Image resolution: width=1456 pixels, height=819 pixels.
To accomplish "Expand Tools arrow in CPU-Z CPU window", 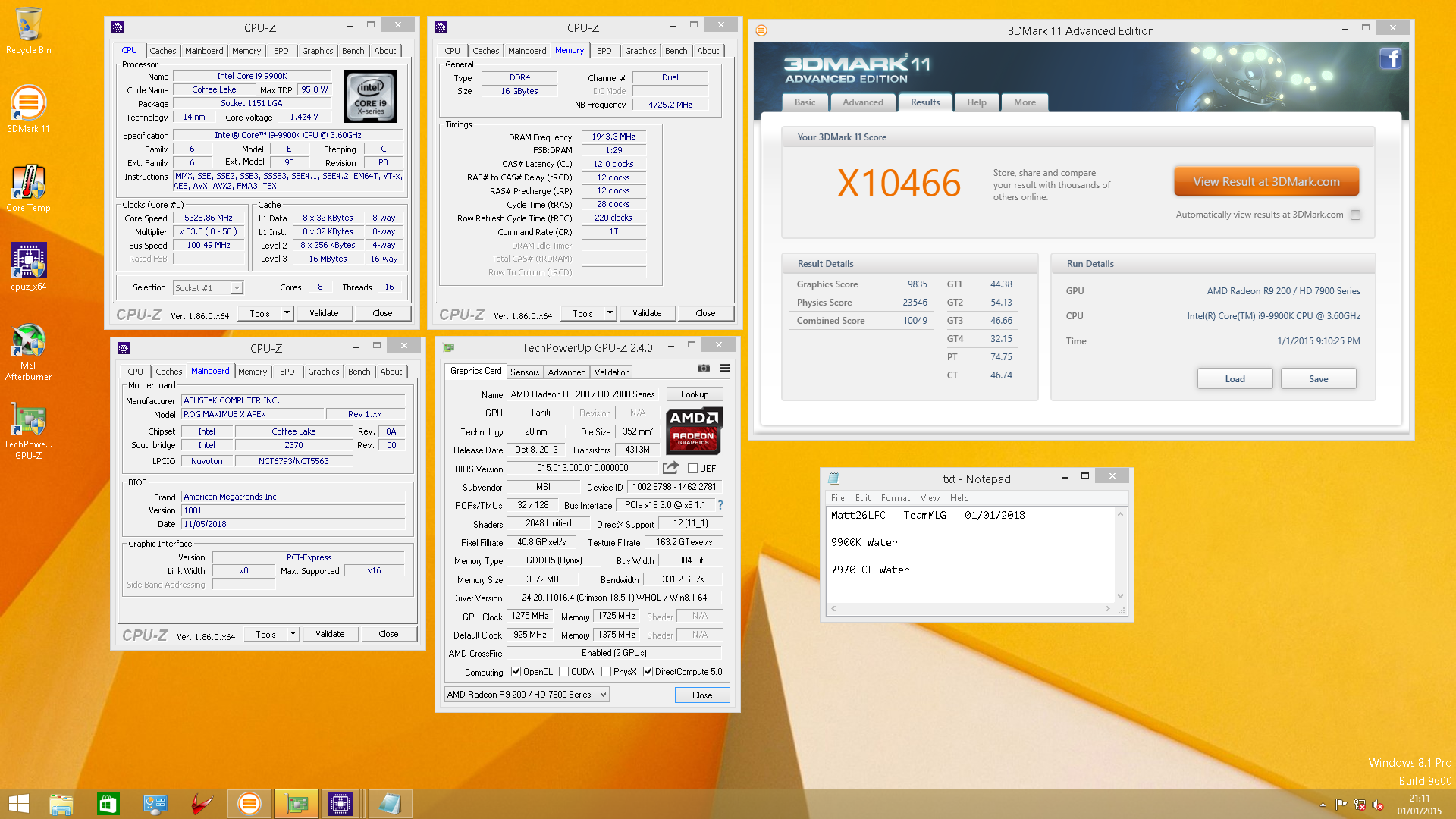I will click(287, 313).
